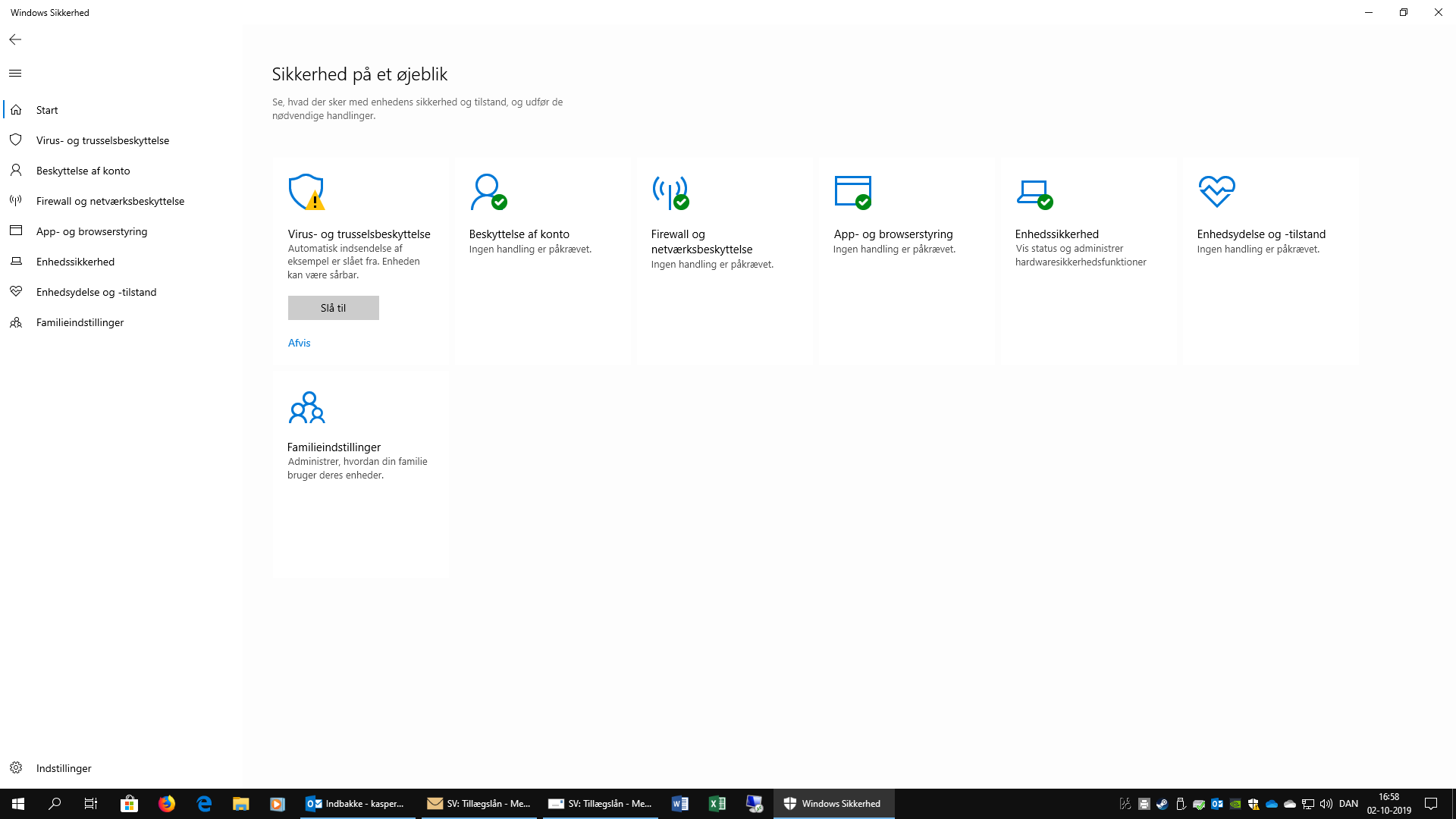Open the notification center in taskbar
The image size is (1456, 819).
tap(1431, 804)
